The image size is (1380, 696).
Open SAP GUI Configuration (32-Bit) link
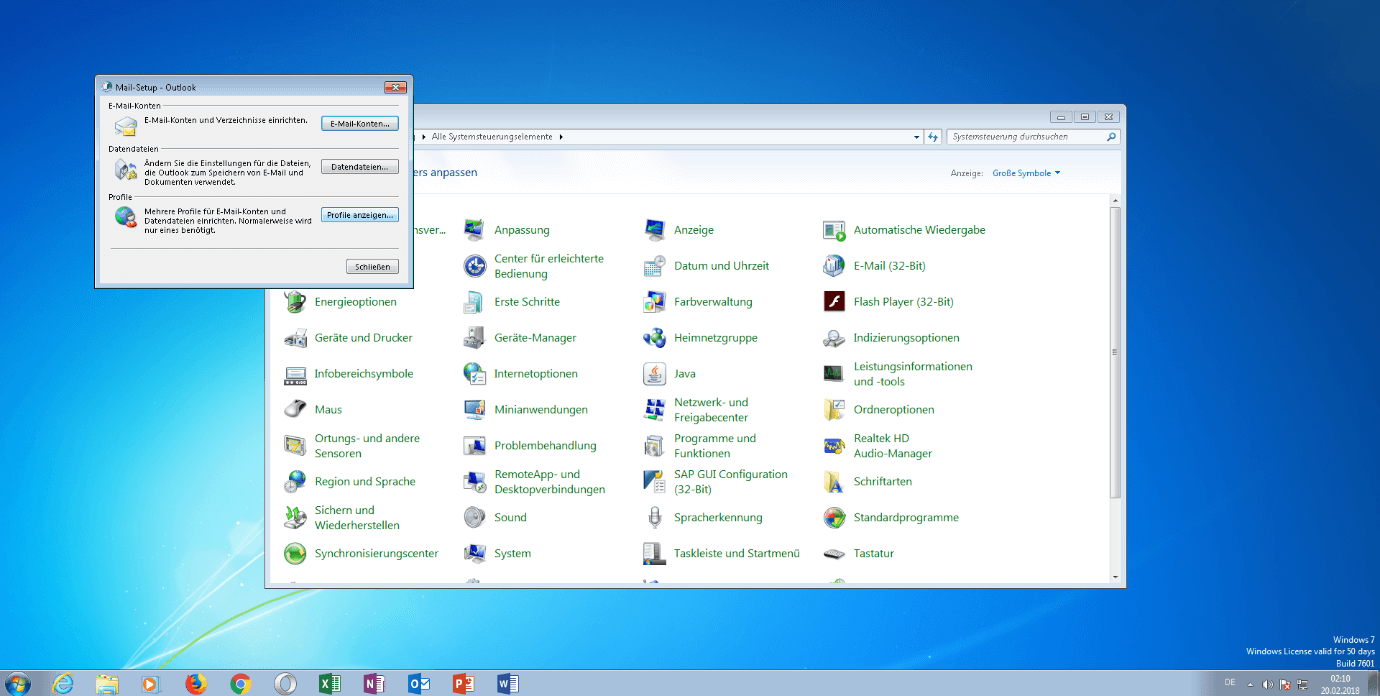(x=731, y=482)
